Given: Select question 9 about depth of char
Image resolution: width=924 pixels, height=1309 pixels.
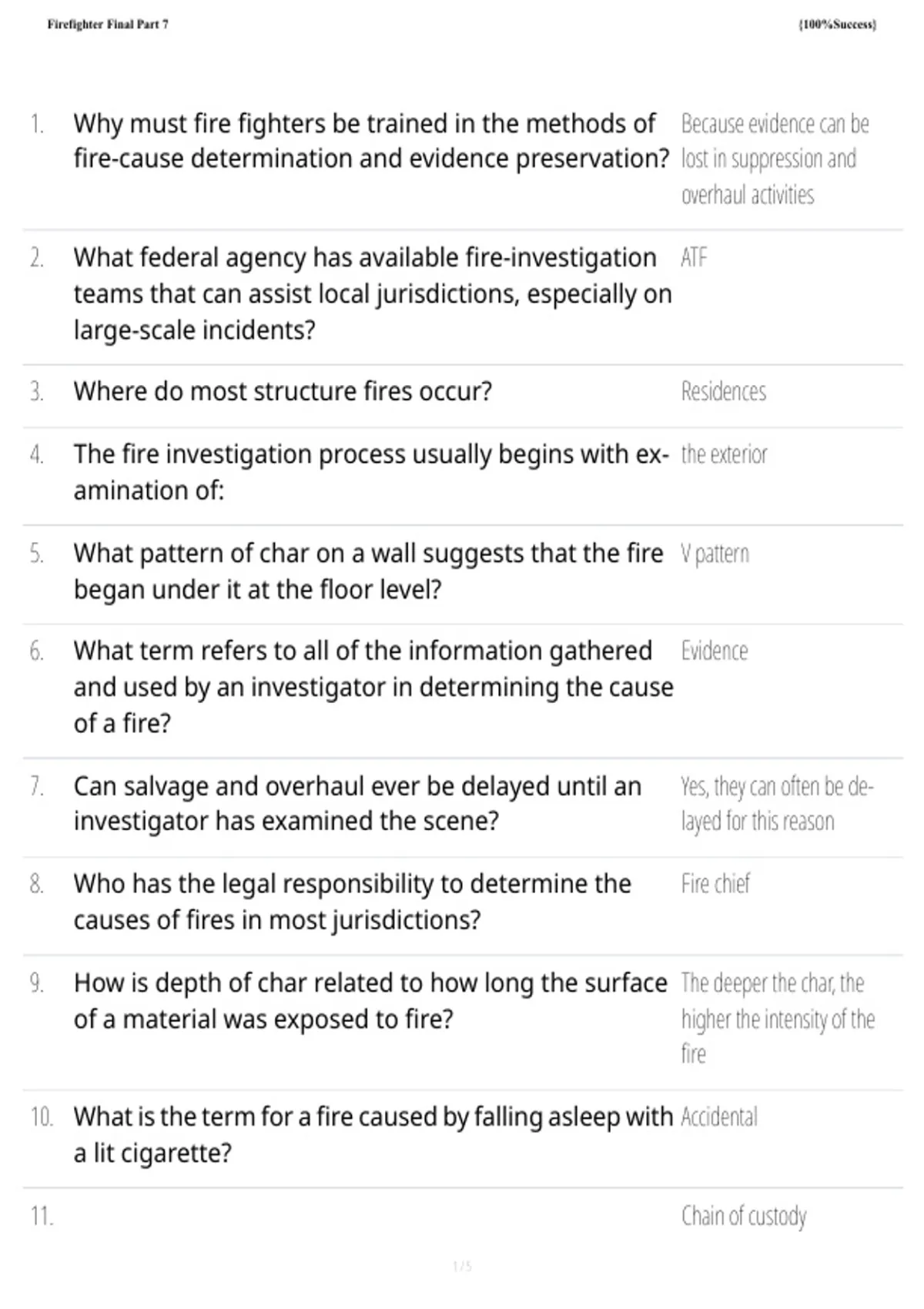Looking at the screenshot, I should pyautogui.click(x=370, y=1001).
